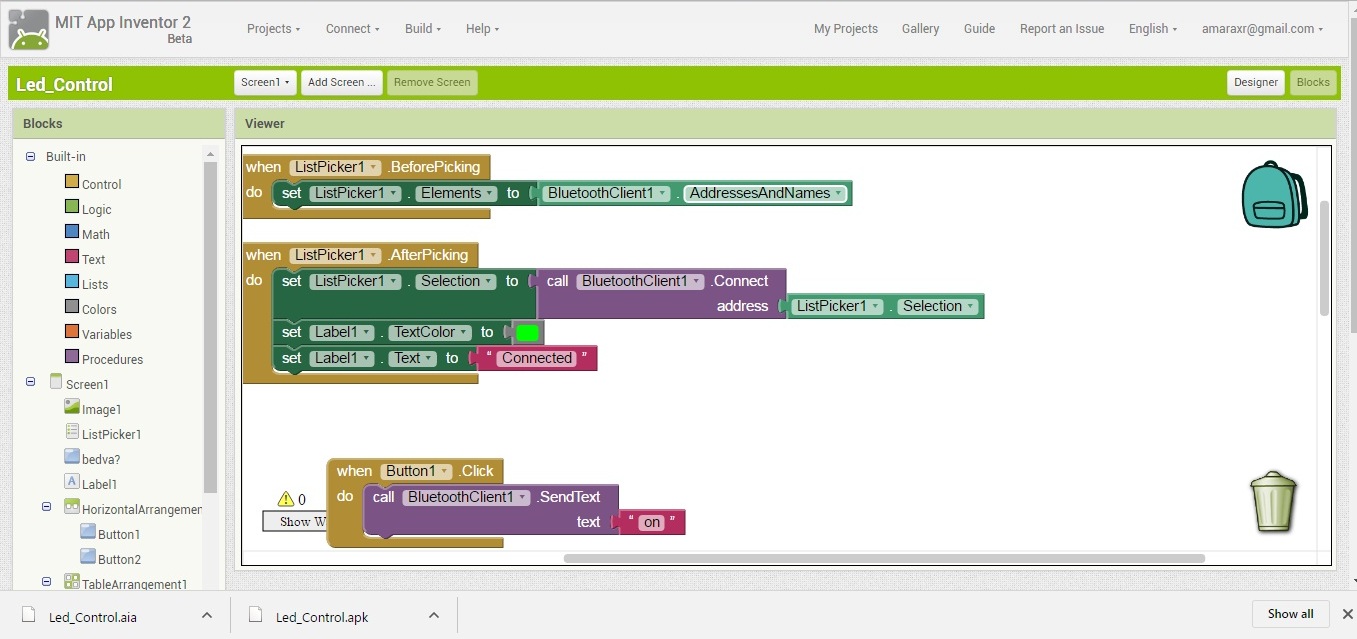
Task: Select the Procedures blocks icon
Action: 72,357
